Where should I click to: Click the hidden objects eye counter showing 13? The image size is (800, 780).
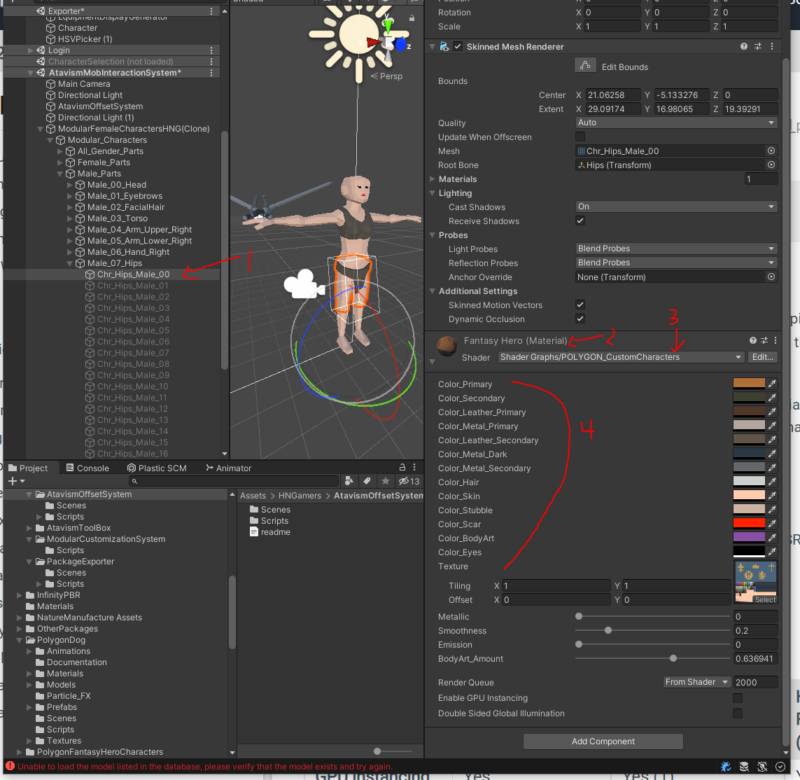point(410,481)
